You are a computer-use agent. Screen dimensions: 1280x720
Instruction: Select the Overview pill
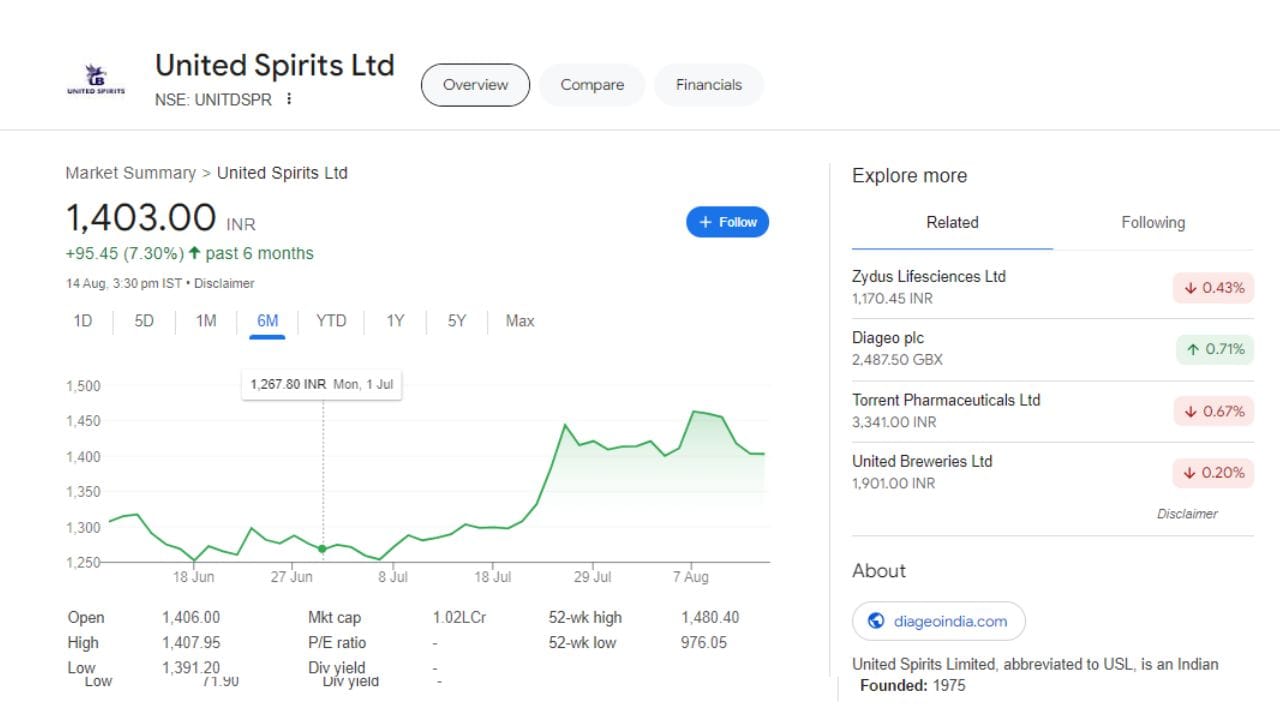click(475, 85)
